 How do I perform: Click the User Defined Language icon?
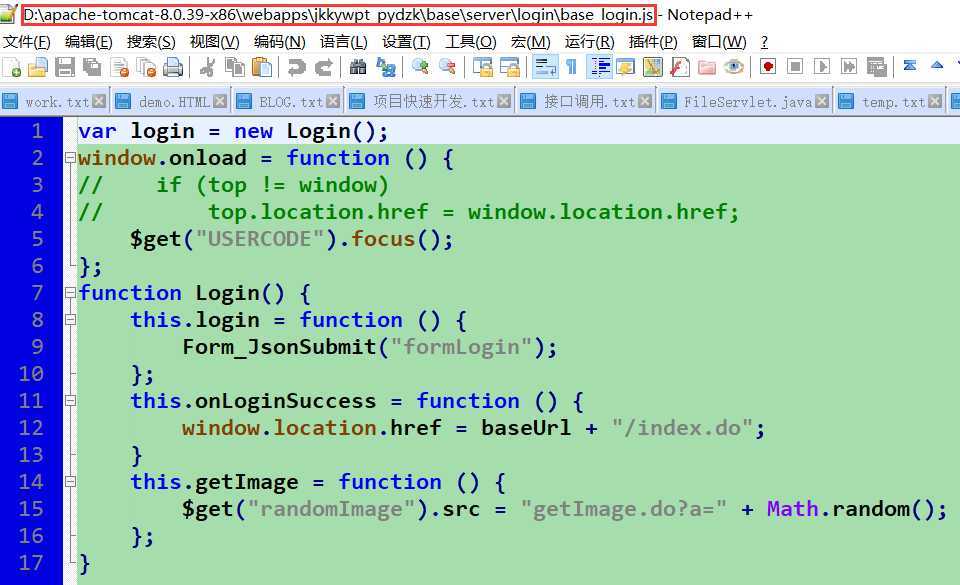[626, 67]
